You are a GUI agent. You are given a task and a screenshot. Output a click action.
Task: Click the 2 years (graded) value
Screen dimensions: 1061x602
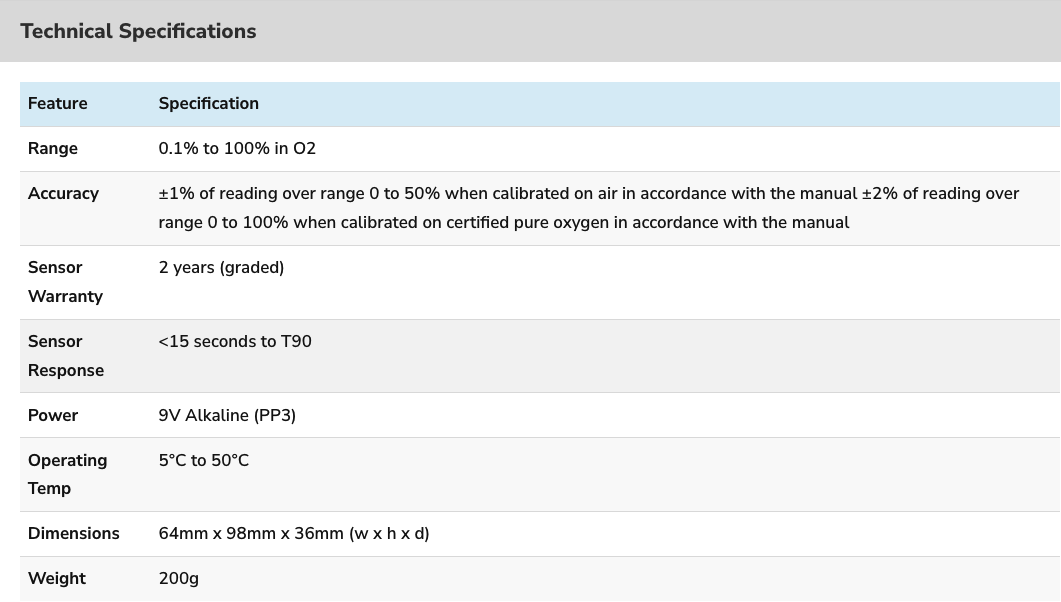(221, 268)
